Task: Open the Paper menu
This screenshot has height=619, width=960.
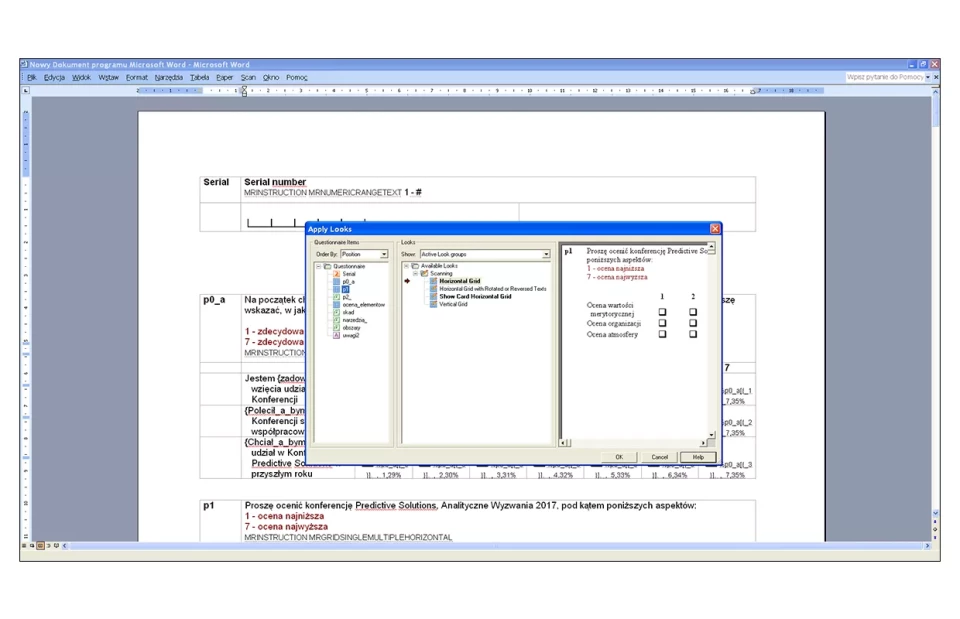Action: [225, 77]
